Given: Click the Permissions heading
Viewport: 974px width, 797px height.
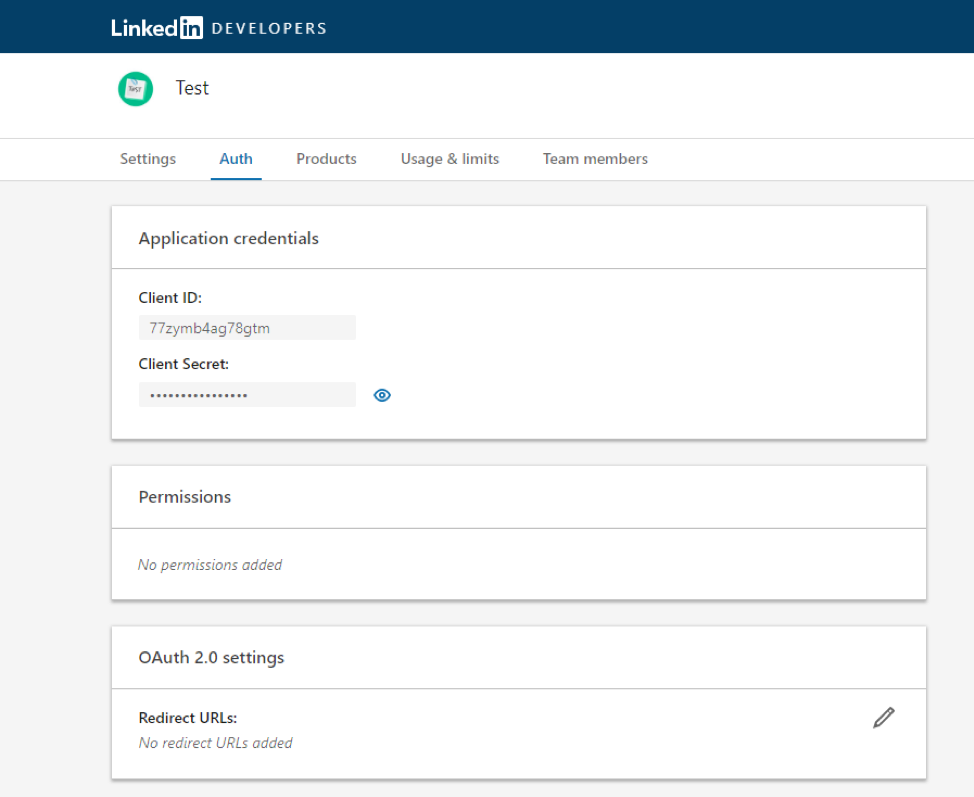Looking at the screenshot, I should 184,497.
